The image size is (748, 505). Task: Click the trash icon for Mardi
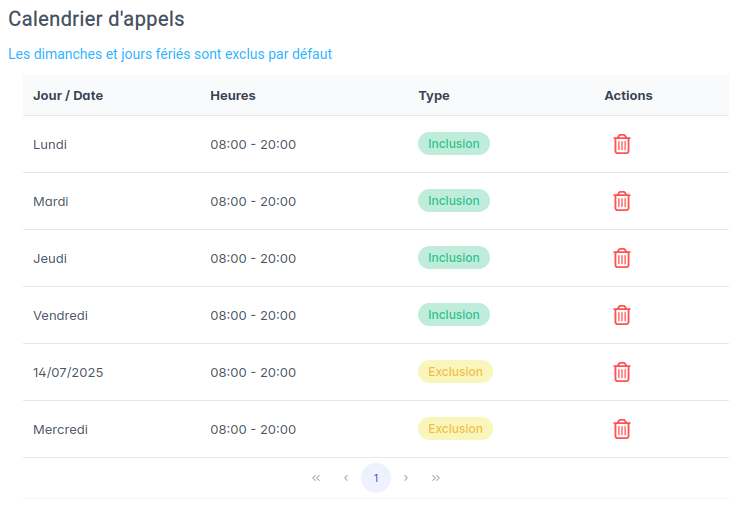click(x=621, y=201)
